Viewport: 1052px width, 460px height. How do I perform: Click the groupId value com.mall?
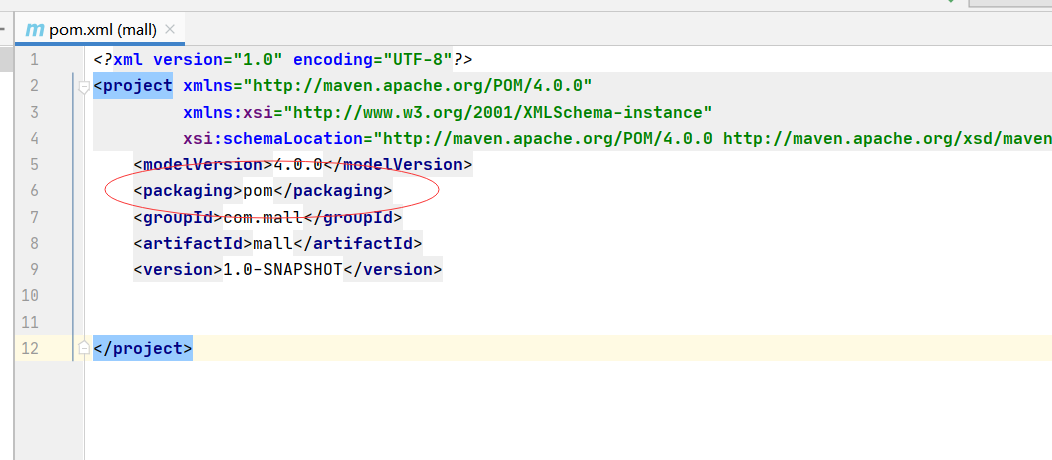pos(263,217)
